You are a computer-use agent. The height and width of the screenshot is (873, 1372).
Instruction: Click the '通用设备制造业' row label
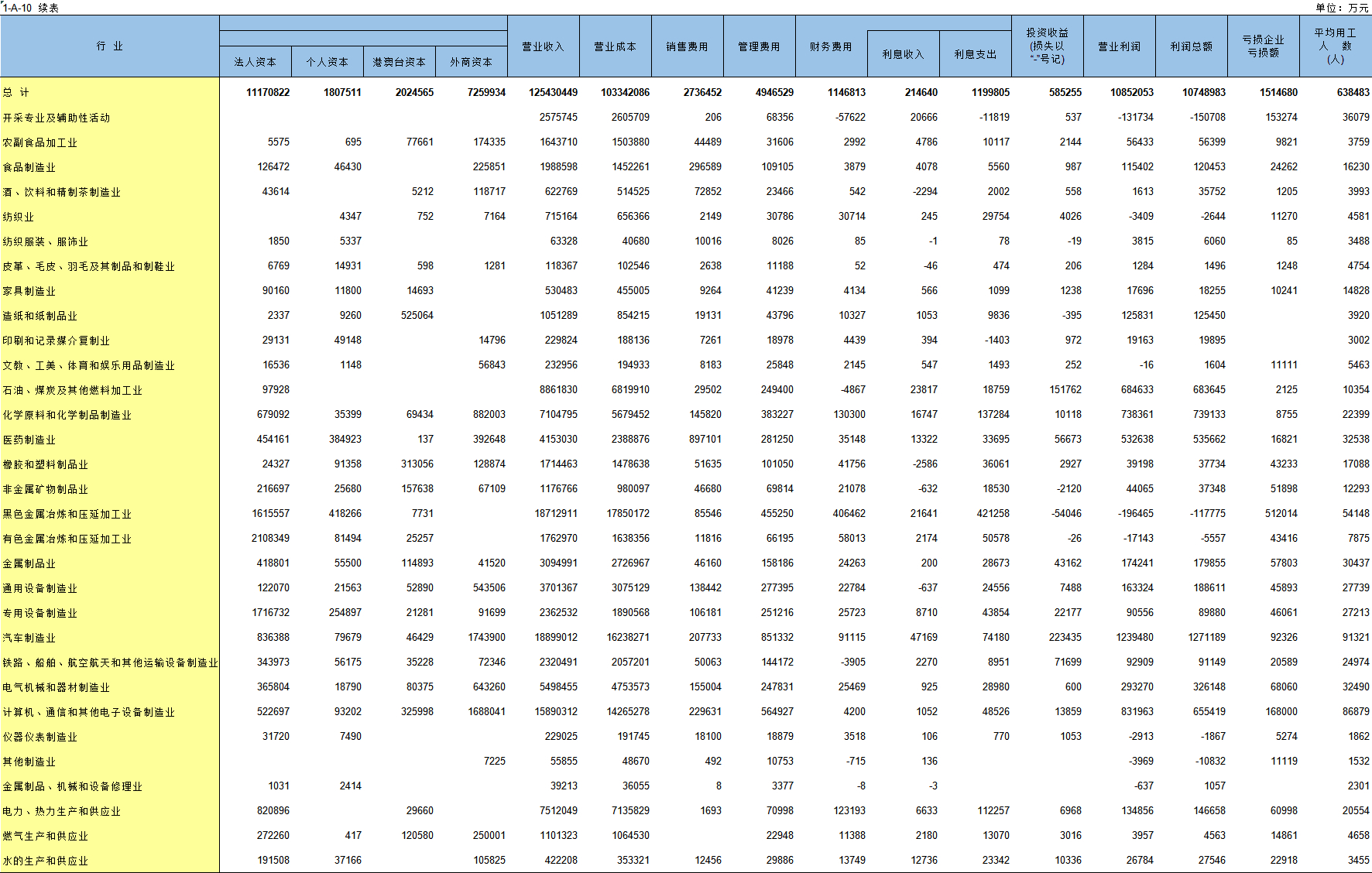click(40, 588)
